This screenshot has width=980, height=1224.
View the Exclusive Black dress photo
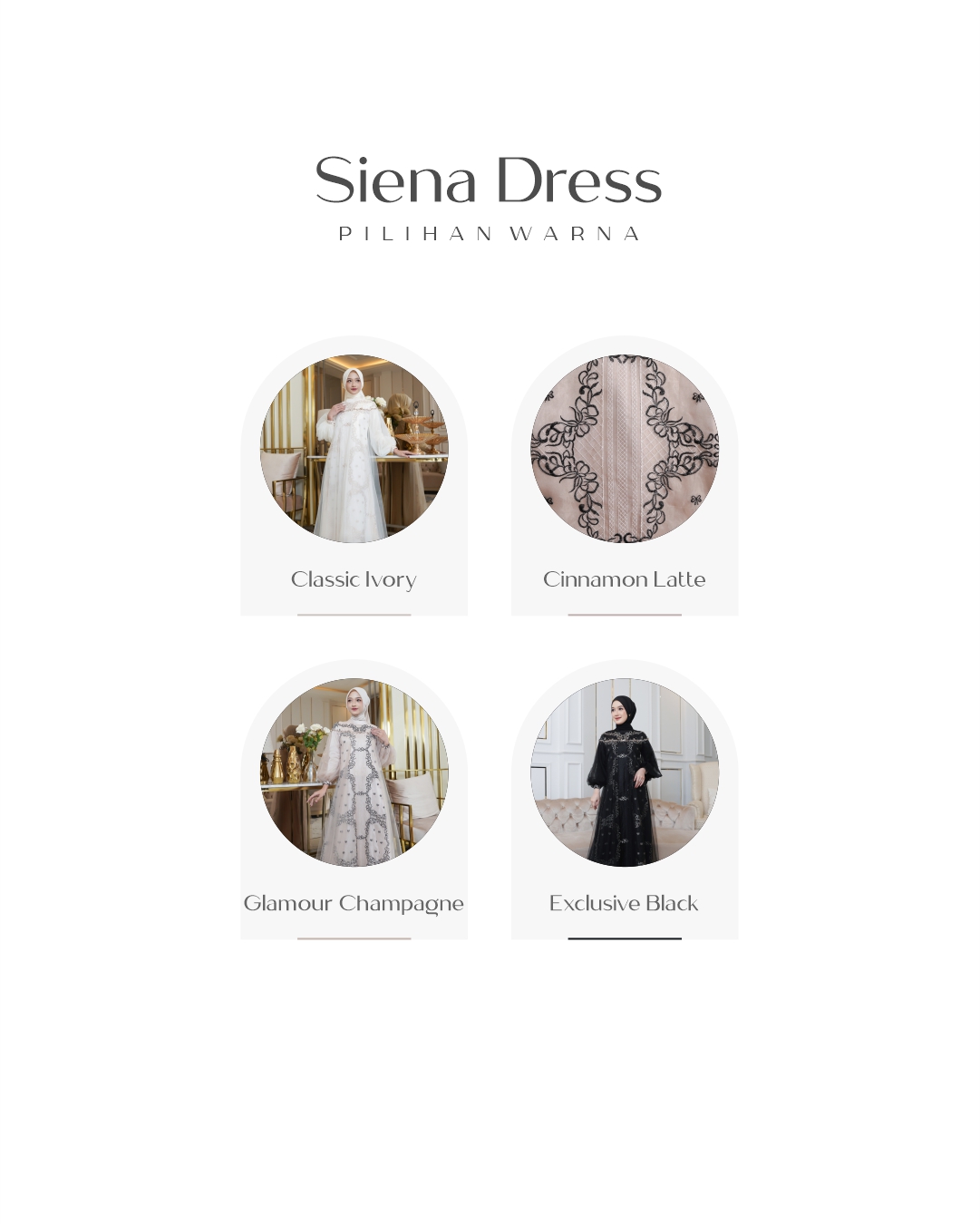tap(625, 772)
